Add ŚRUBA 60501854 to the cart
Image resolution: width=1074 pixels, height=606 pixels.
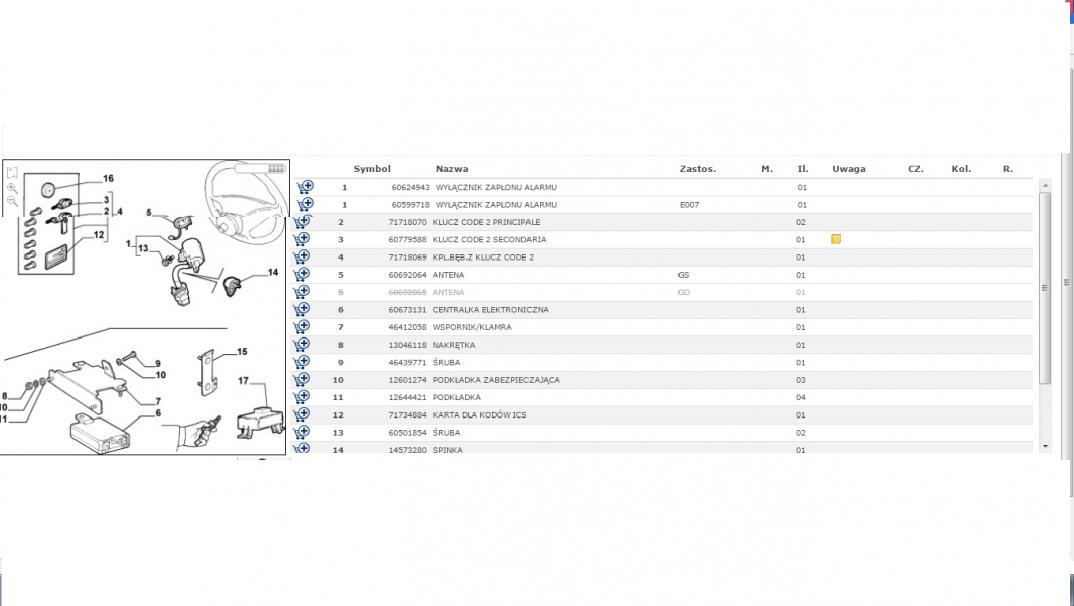point(301,432)
